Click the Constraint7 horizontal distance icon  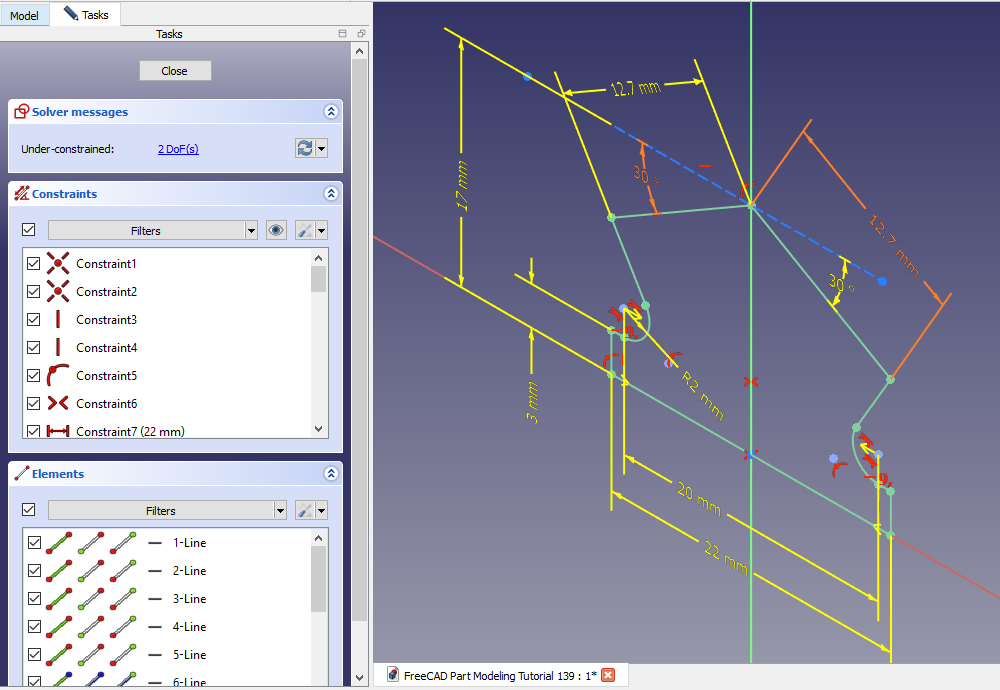pyautogui.click(x=58, y=431)
